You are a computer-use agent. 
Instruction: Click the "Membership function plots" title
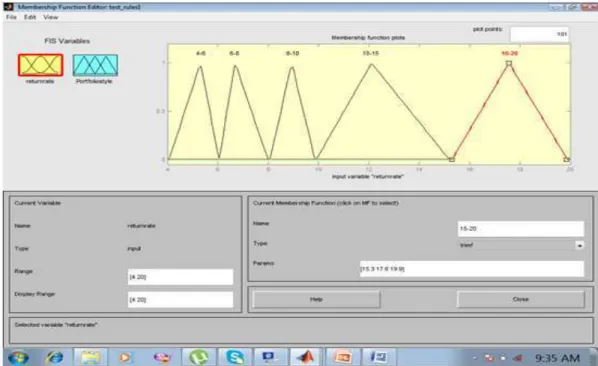pos(368,37)
